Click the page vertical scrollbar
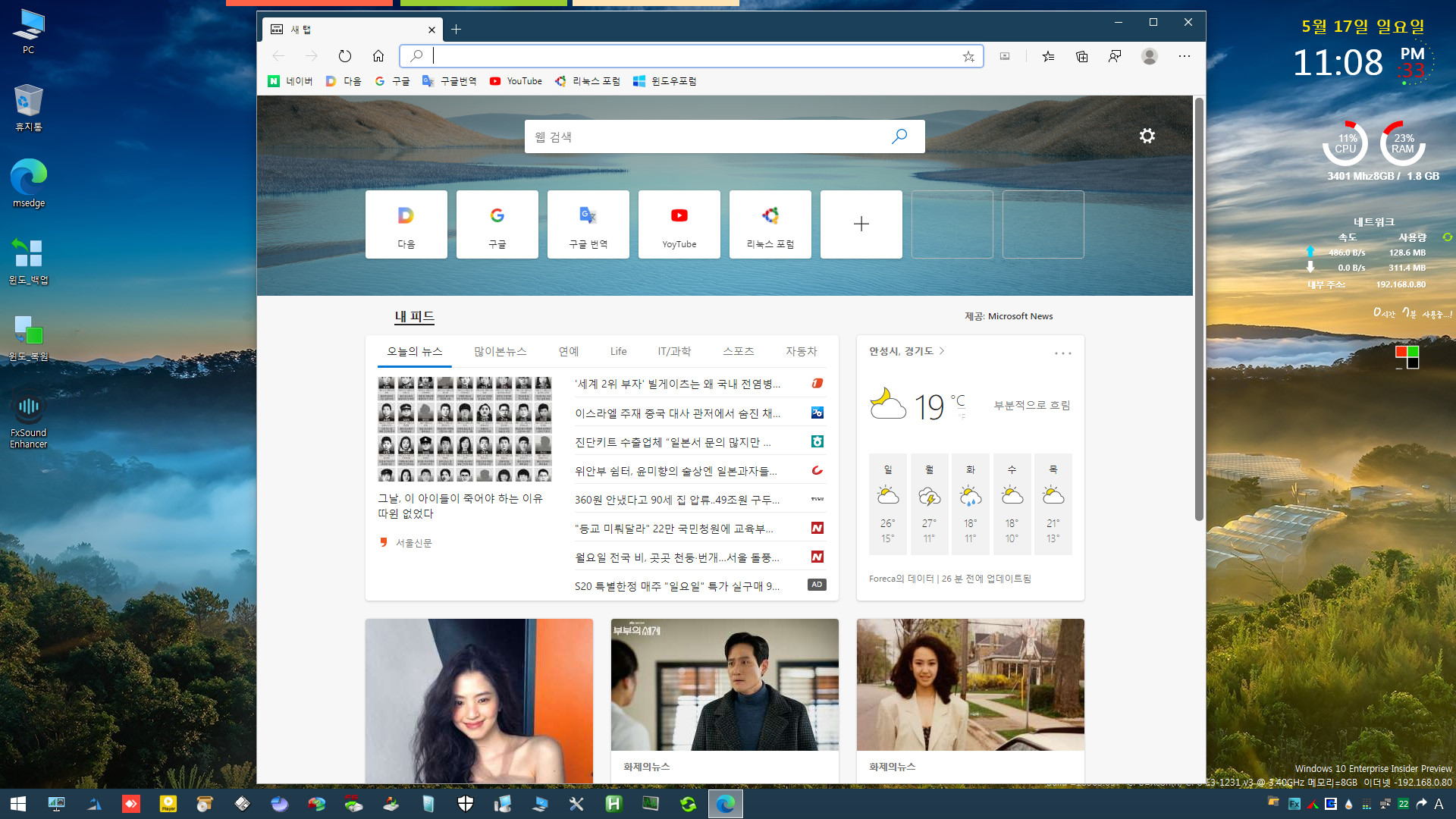Screen dimensions: 1456x819 pyautogui.click(x=1199, y=309)
